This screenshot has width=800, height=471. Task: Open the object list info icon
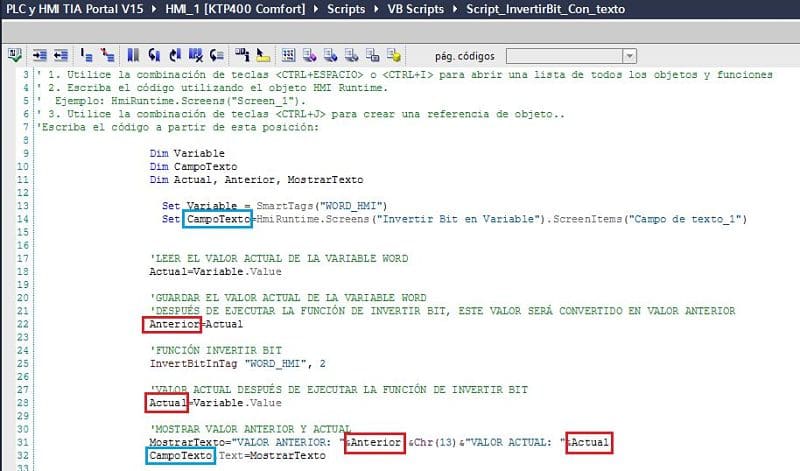pyautogui.click(x=242, y=55)
